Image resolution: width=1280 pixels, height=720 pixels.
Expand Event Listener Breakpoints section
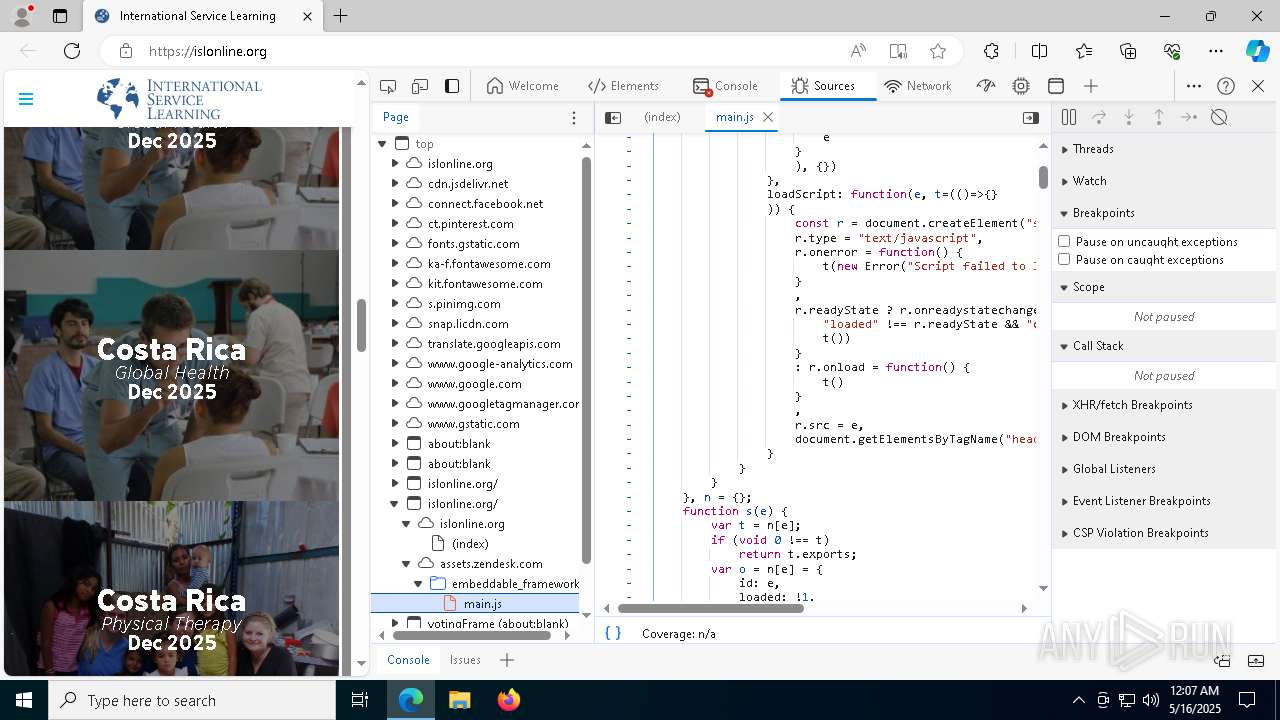[x=1166, y=501]
